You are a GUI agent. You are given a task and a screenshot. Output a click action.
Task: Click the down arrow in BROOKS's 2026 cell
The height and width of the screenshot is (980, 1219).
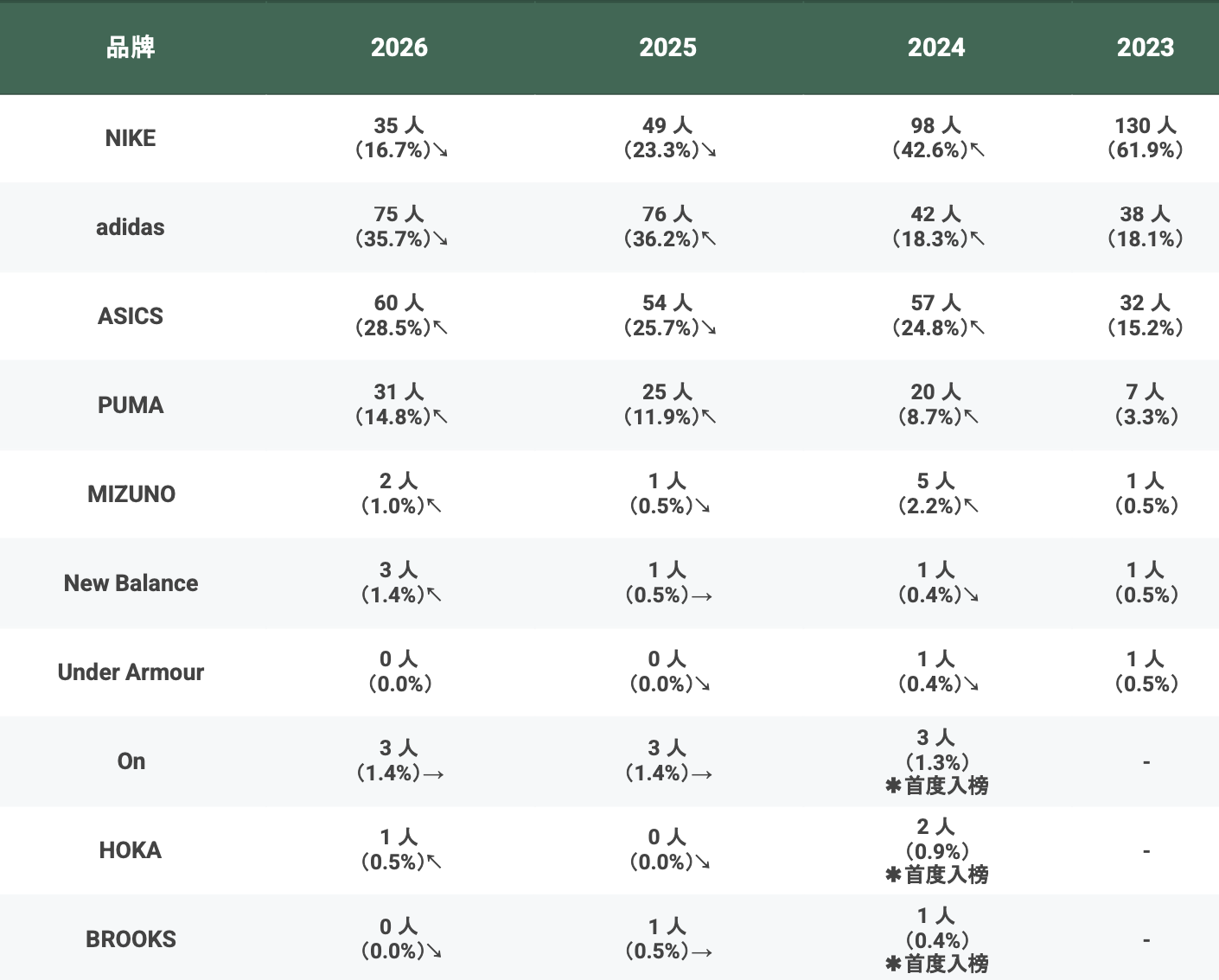tap(435, 952)
